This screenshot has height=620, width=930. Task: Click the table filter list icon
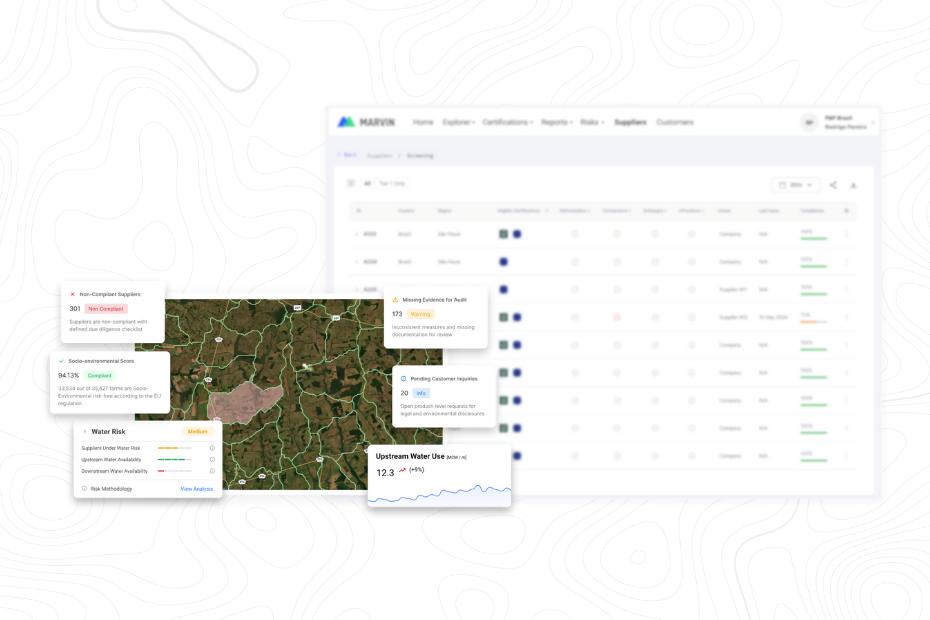(351, 183)
